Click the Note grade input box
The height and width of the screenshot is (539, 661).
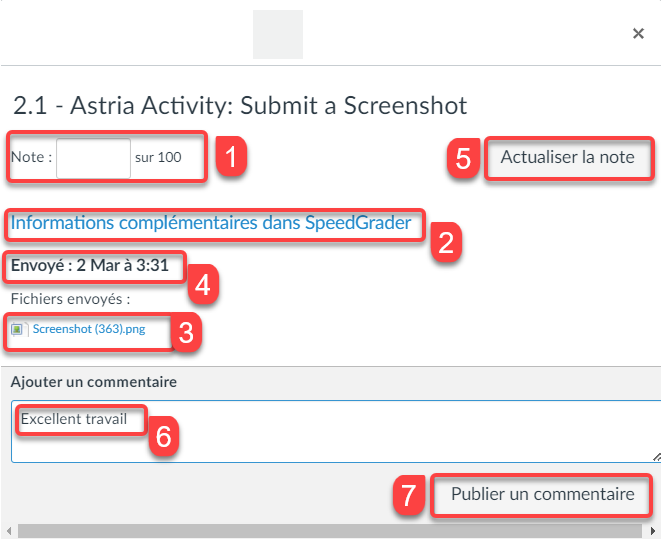tap(93, 158)
